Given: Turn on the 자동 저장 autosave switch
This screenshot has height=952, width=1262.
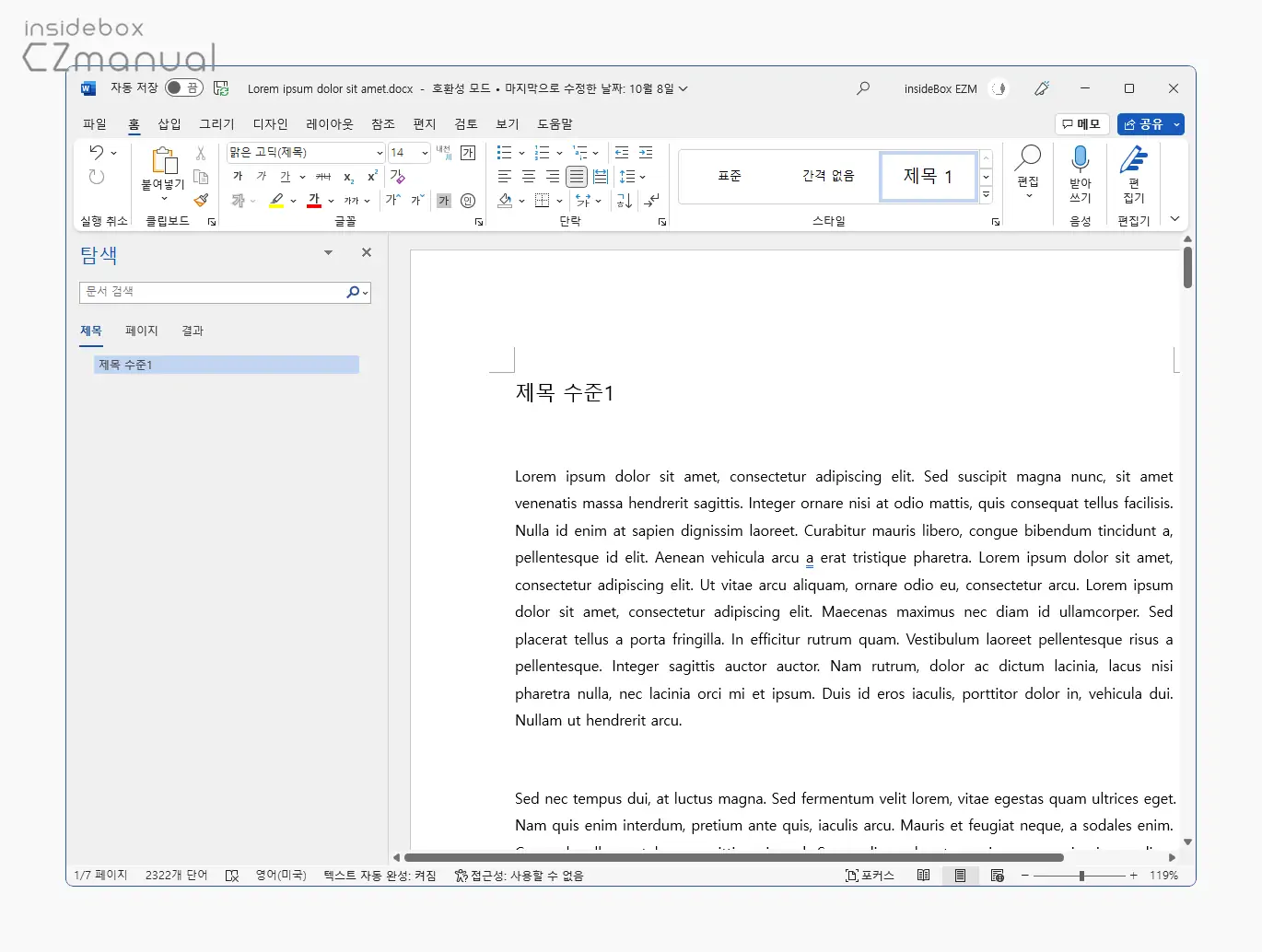Looking at the screenshot, I should 182,88.
